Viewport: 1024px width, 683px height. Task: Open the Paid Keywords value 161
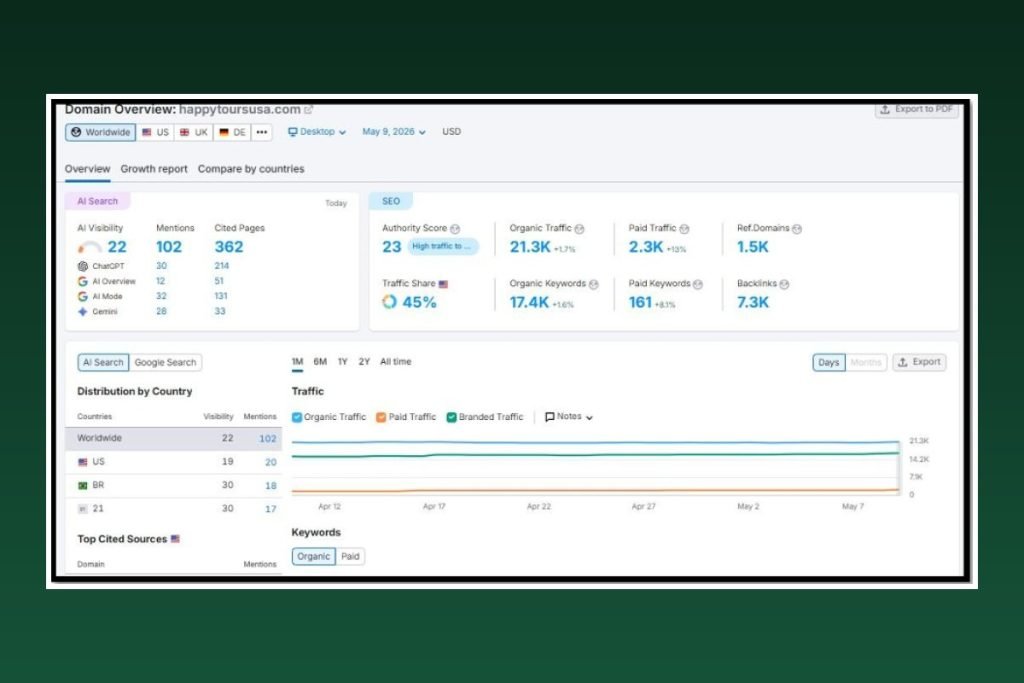640,302
